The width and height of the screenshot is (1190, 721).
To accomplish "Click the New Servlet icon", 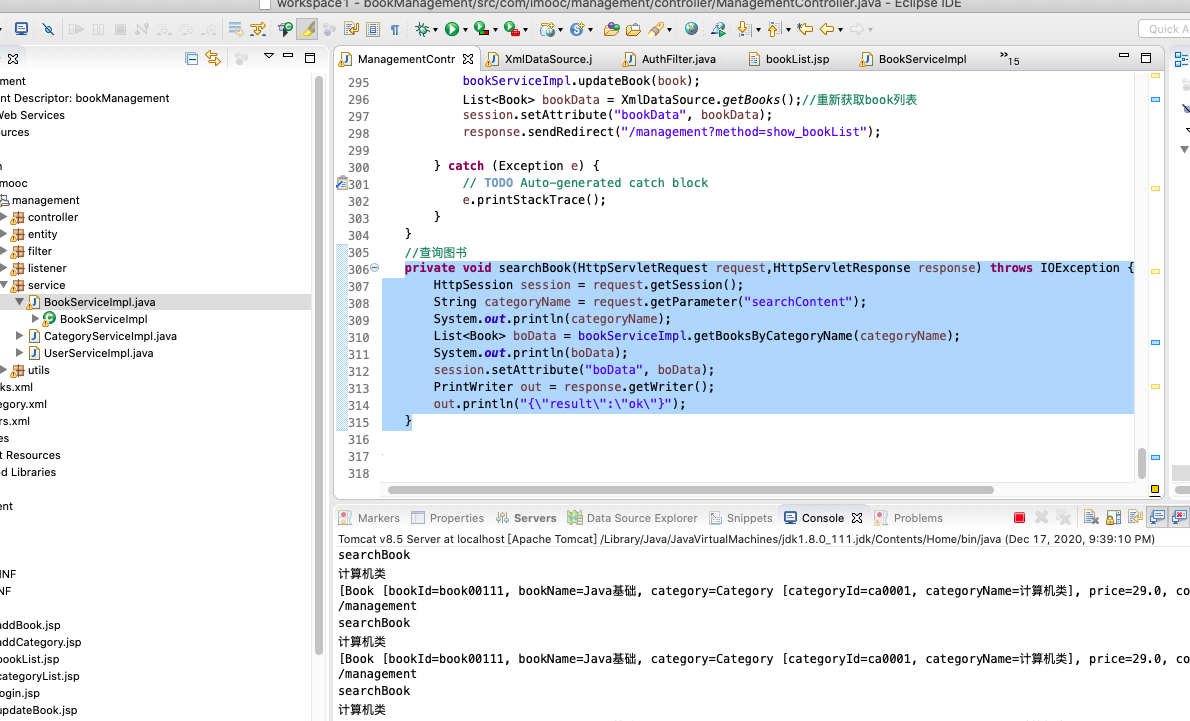I will [x=577, y=29].
